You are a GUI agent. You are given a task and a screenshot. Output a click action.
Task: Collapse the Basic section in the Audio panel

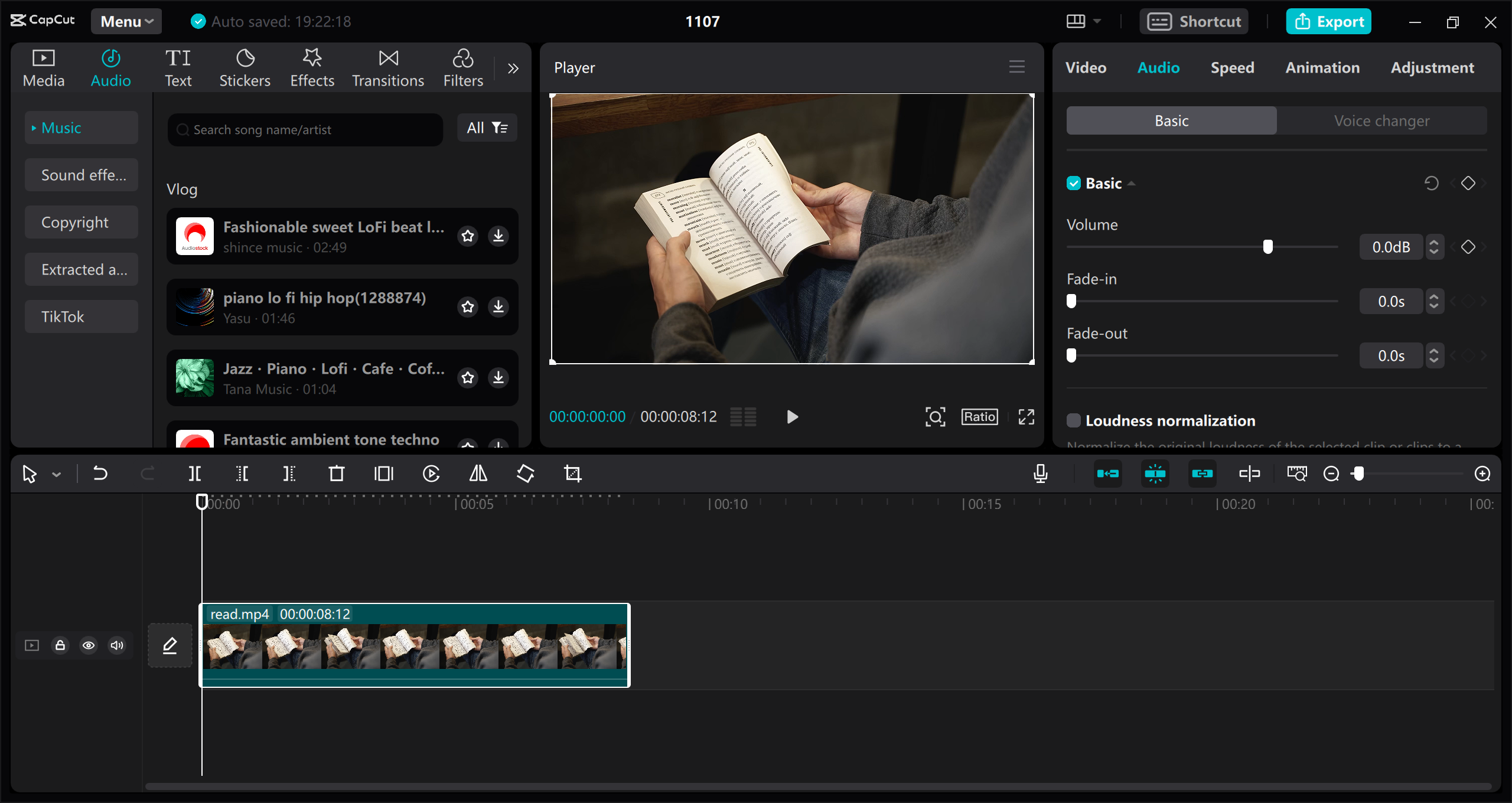[x=1132, y=183]
